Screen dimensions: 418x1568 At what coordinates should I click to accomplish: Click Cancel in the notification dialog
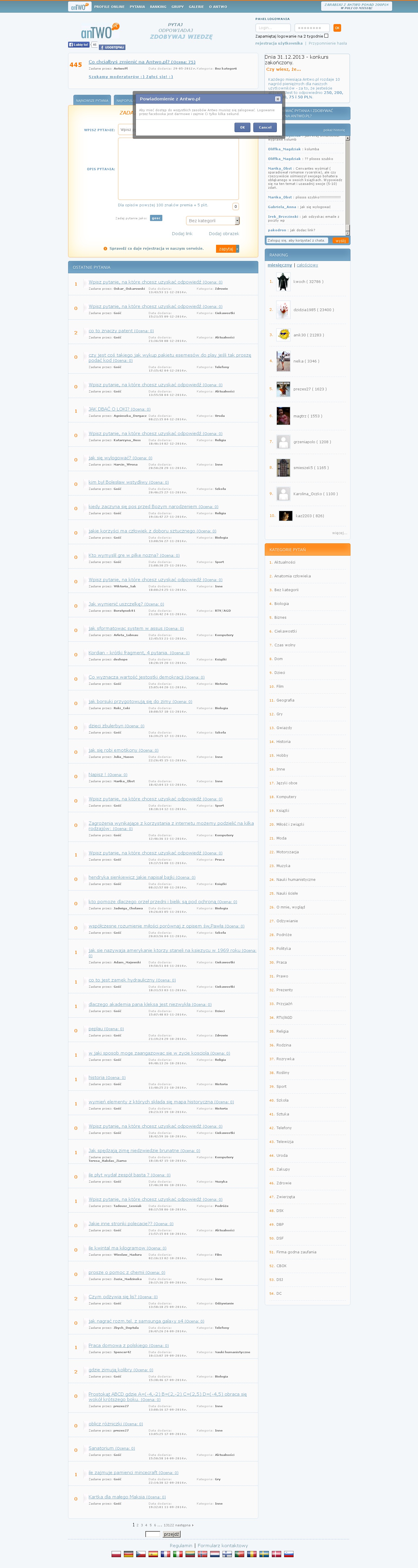click(x=265, y=127)
